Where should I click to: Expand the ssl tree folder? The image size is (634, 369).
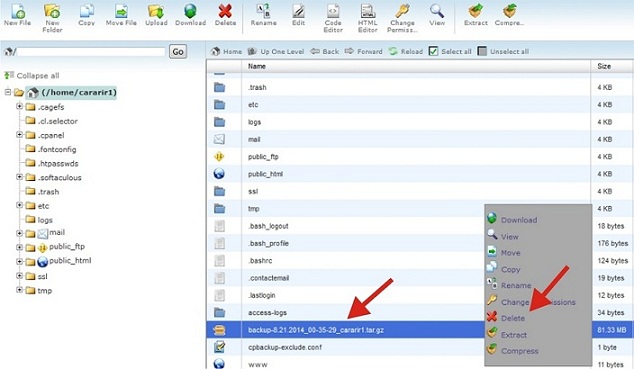click(x=19, y=276)
